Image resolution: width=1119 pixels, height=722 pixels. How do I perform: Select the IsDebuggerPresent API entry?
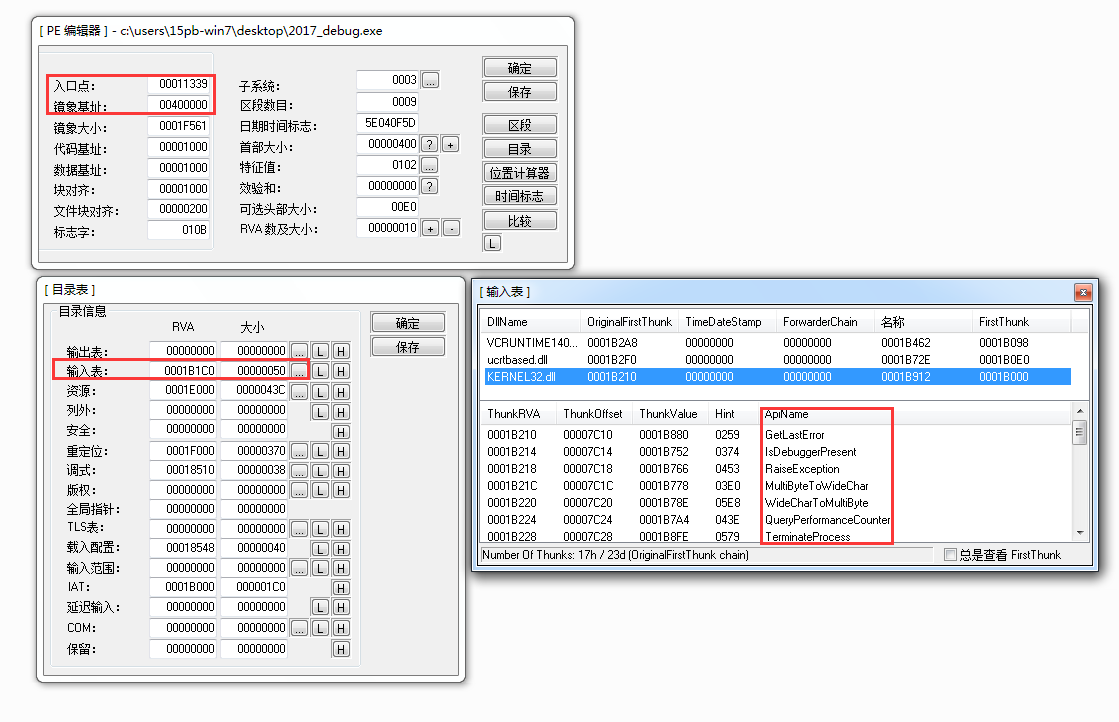(811, 452)
